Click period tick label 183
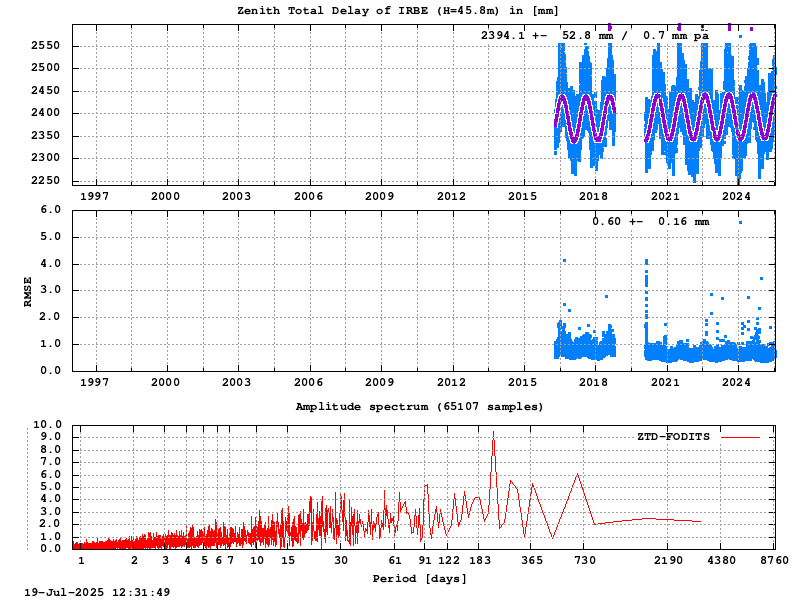Screen dimensions: 800x600 pos(480,560)
